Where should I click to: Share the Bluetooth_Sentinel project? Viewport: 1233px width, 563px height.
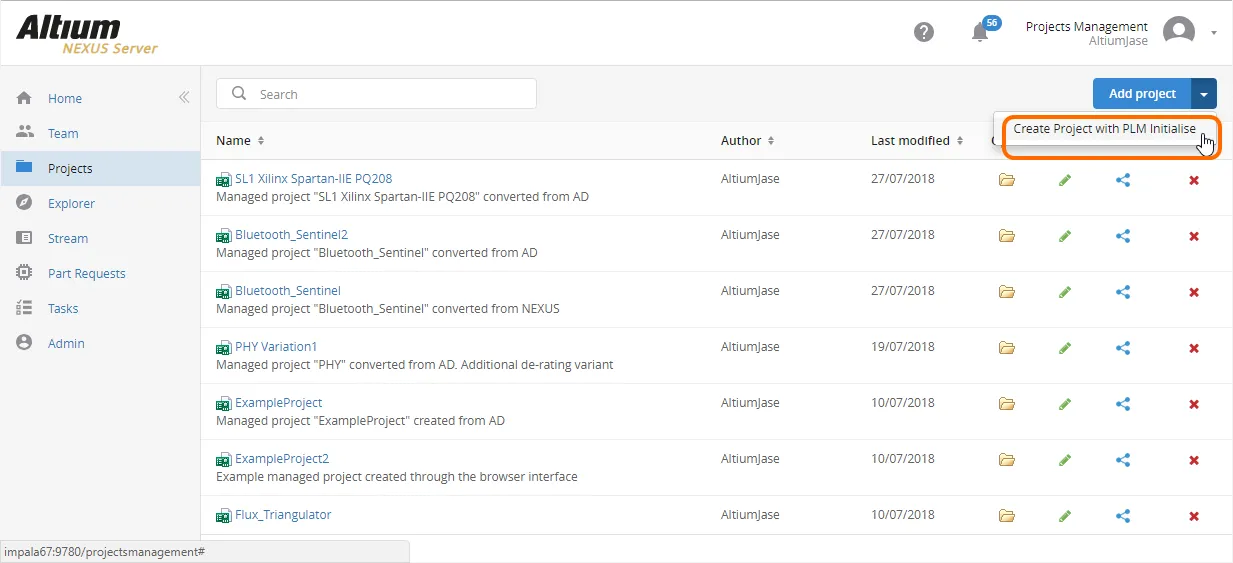coord(1123,292)
